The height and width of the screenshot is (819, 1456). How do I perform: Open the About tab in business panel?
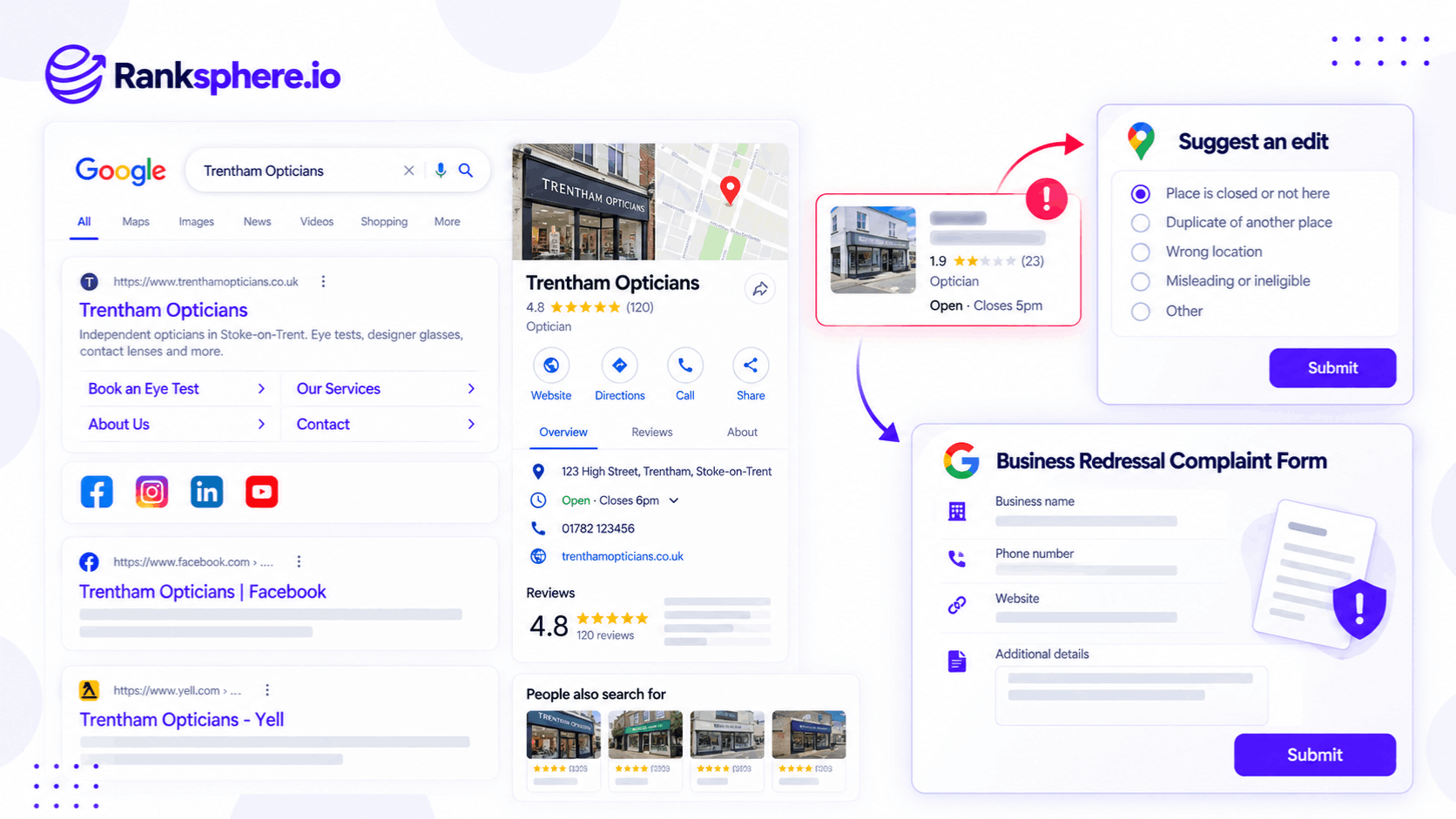click(x=742, y=432)
